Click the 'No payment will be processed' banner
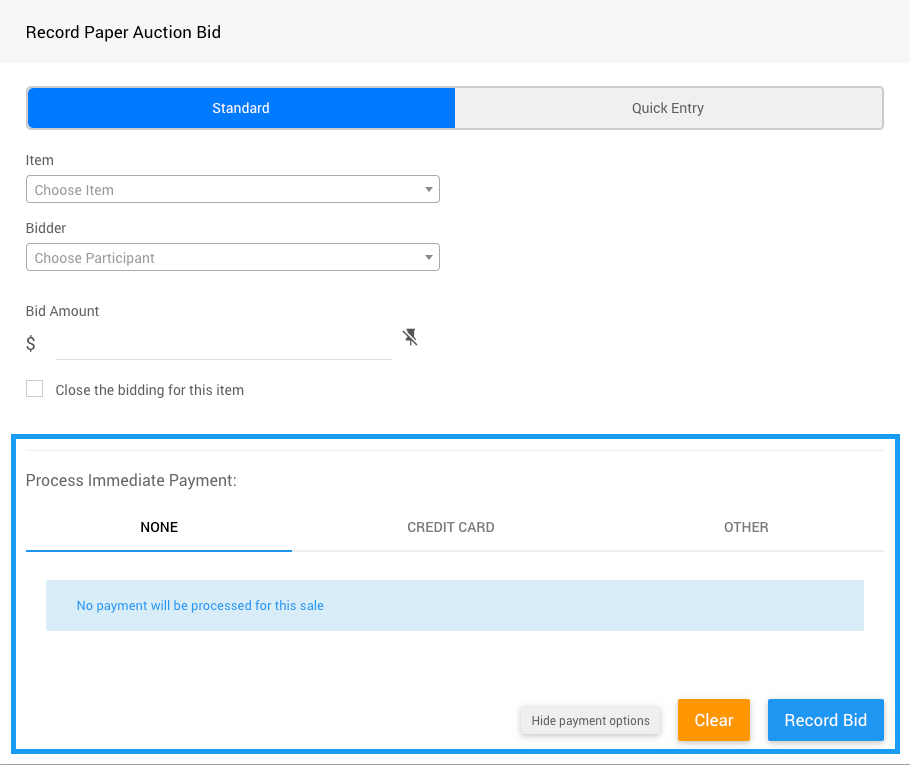The width and height of the screenshot is (910, 765). click(x=454, y=605)
